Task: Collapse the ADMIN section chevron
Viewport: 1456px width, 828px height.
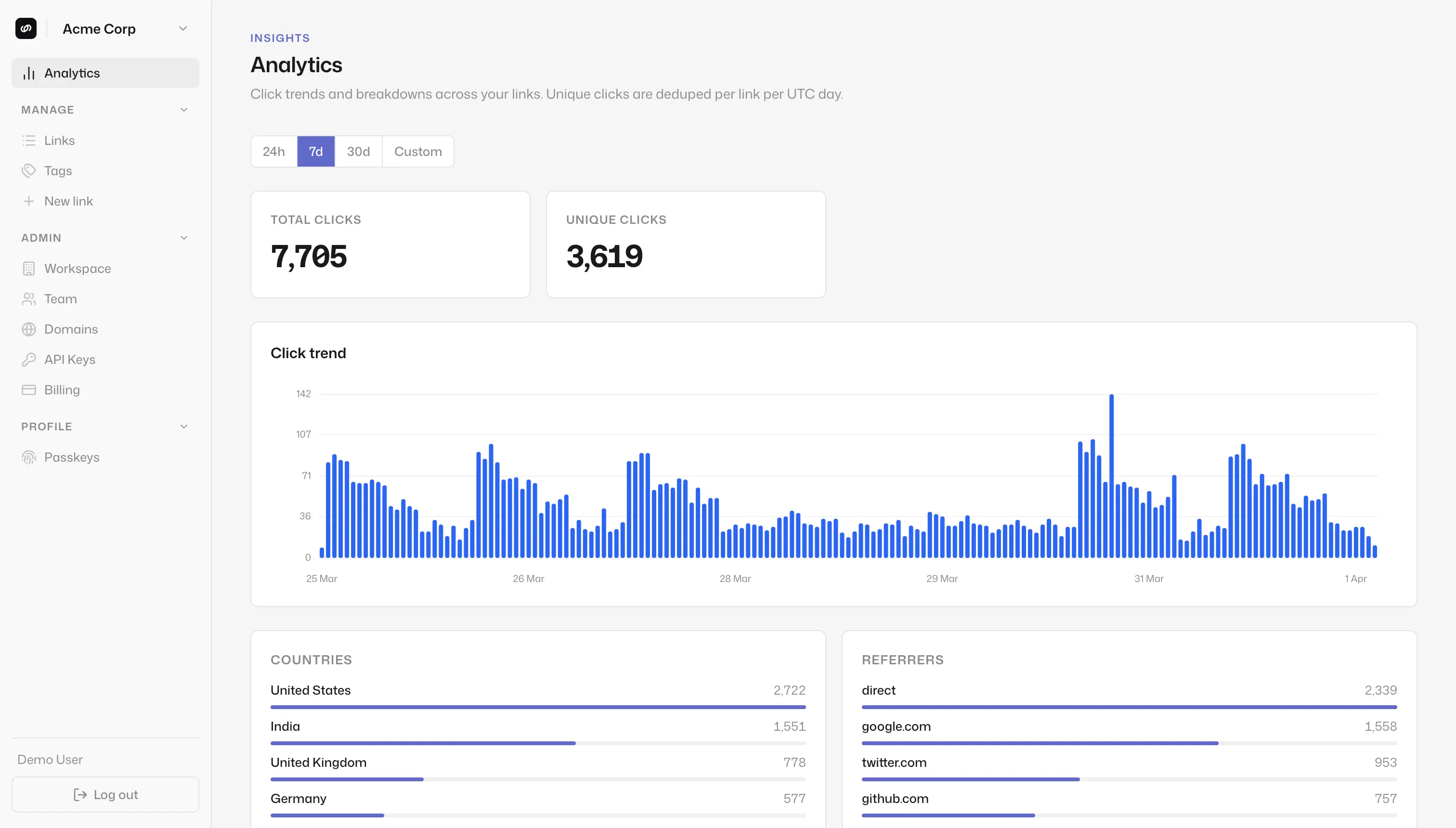Action: (x=183, y=237)
